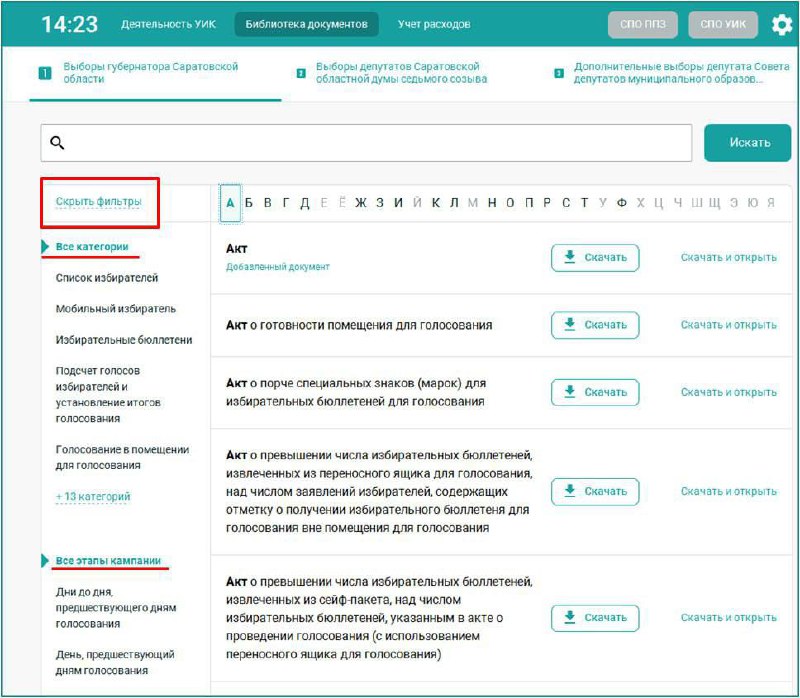Expand '+ 13 категорий' link

pyautogui.click(x=93, y=496)
